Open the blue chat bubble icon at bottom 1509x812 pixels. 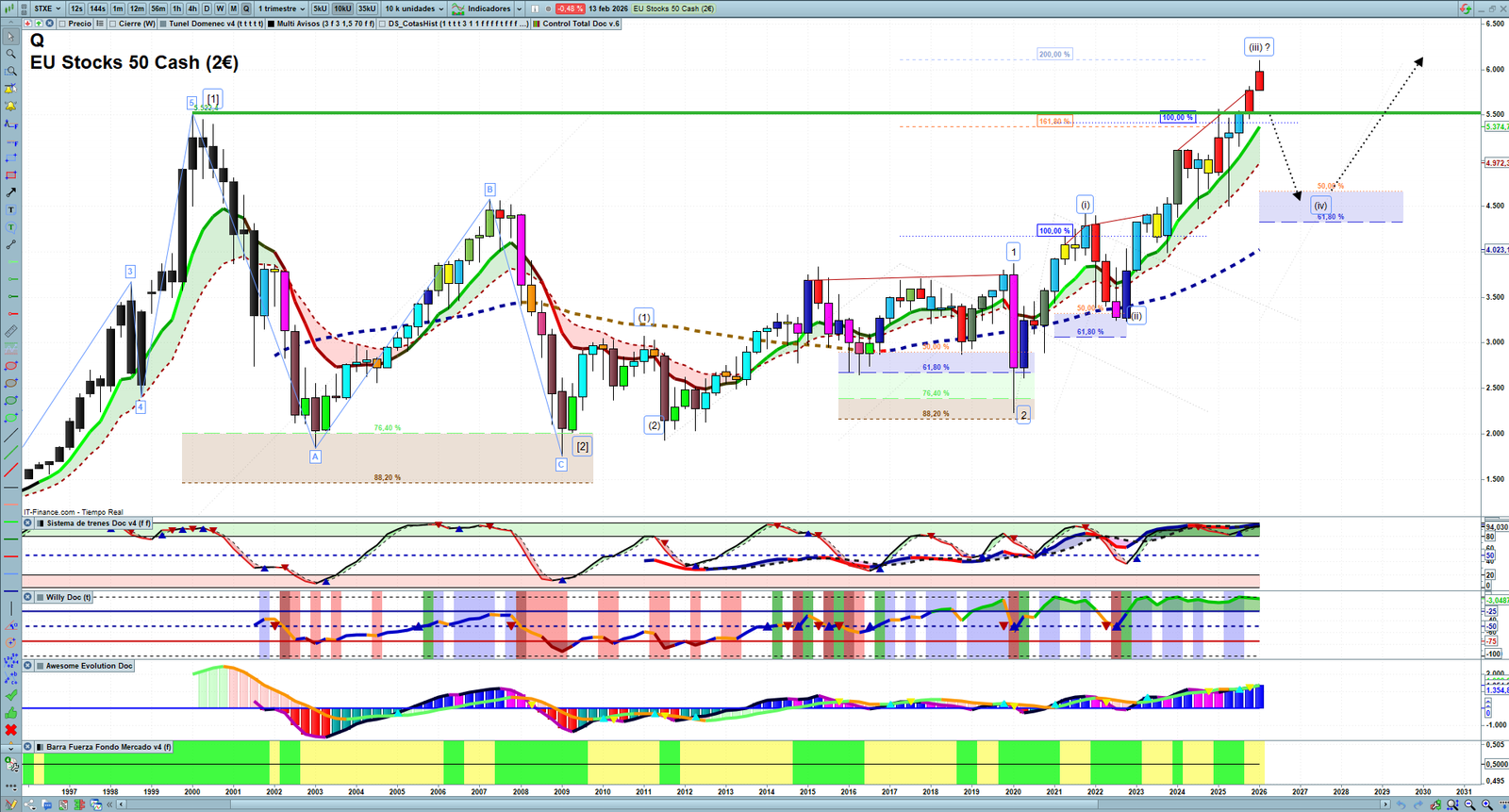[x=47, y=804]
